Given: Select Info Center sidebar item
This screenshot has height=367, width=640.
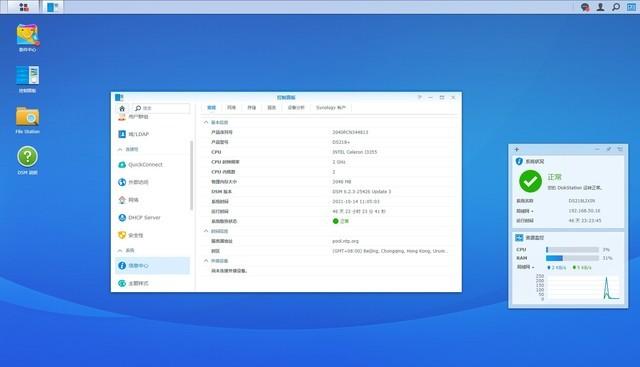Looking at the screenshot, I should click(152, 265).
